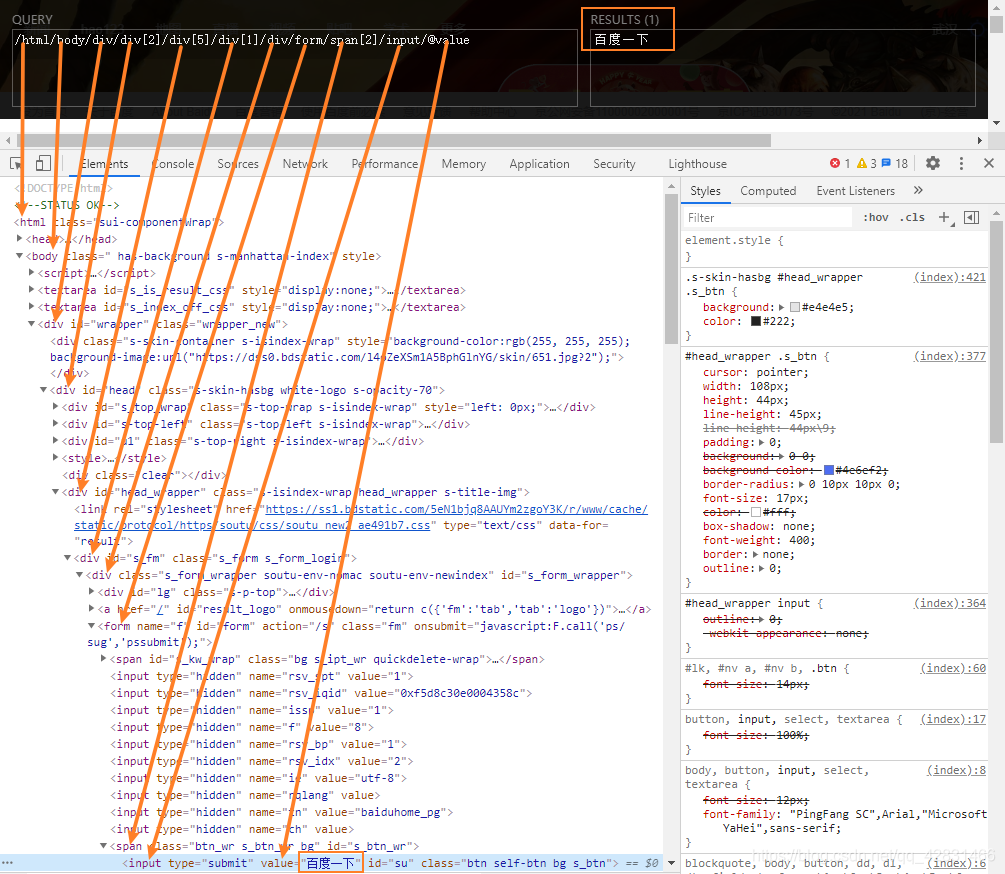
Task: Open the Sources tab
Action: click(238, 164)
